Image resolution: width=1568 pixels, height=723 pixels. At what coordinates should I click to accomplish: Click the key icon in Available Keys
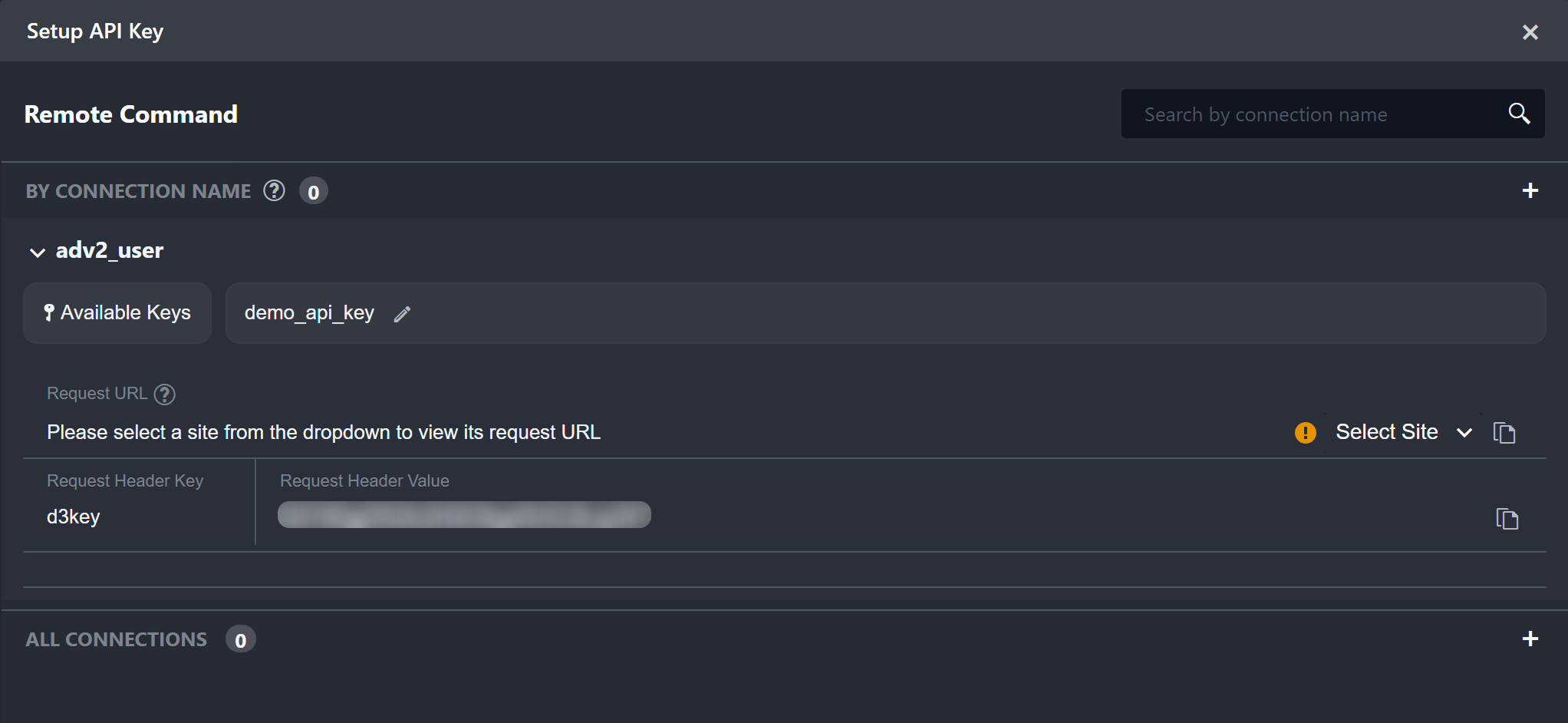(x=49, y=312)
